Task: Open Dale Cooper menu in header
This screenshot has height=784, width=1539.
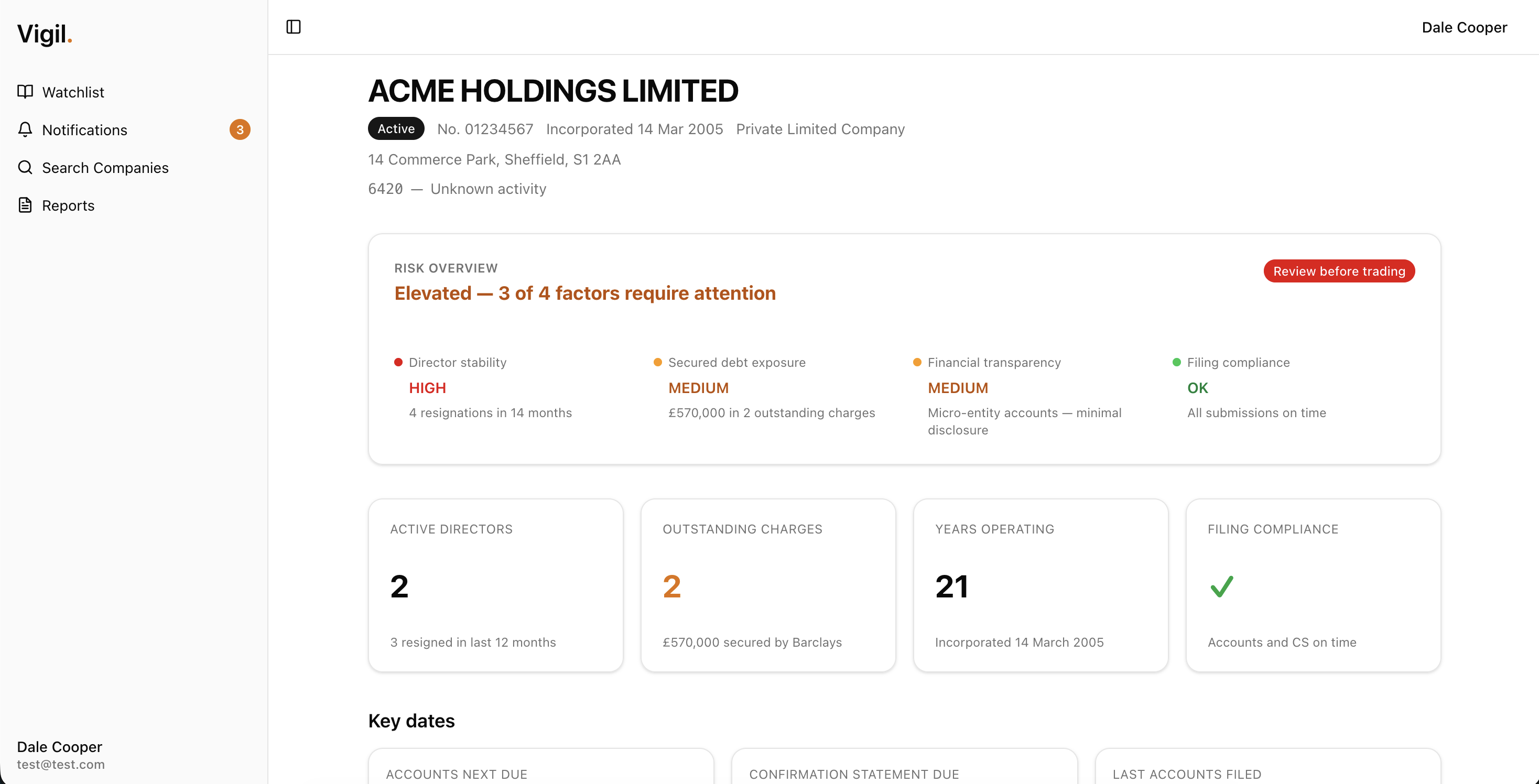Action: click(x=1464, y=27)
